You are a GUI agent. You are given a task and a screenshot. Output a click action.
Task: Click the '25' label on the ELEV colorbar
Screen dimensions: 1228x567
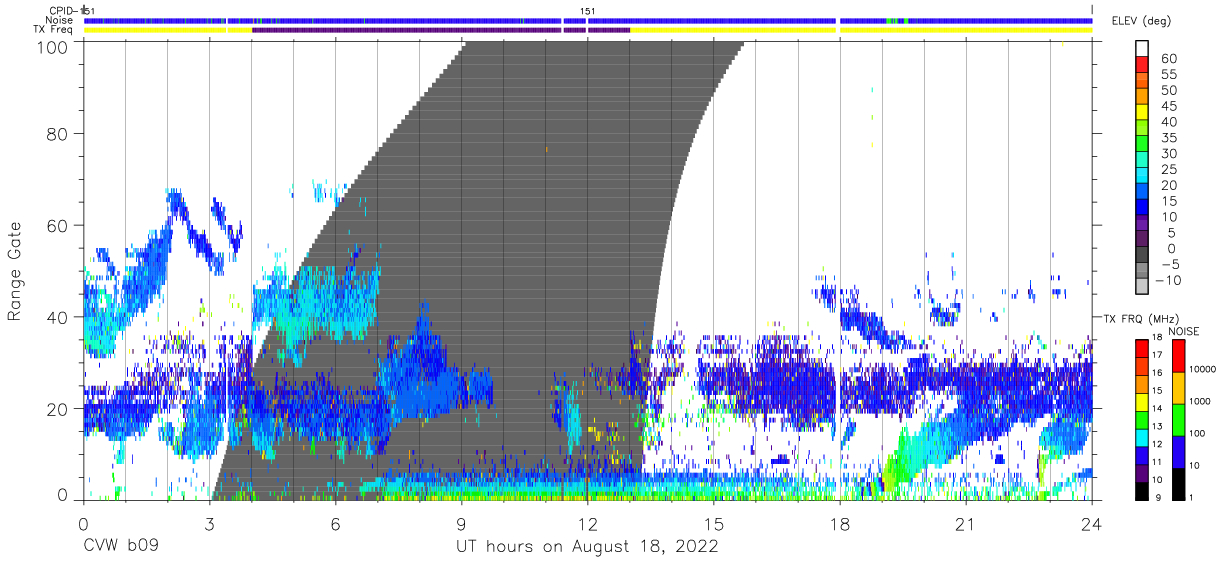(1168, 170)
